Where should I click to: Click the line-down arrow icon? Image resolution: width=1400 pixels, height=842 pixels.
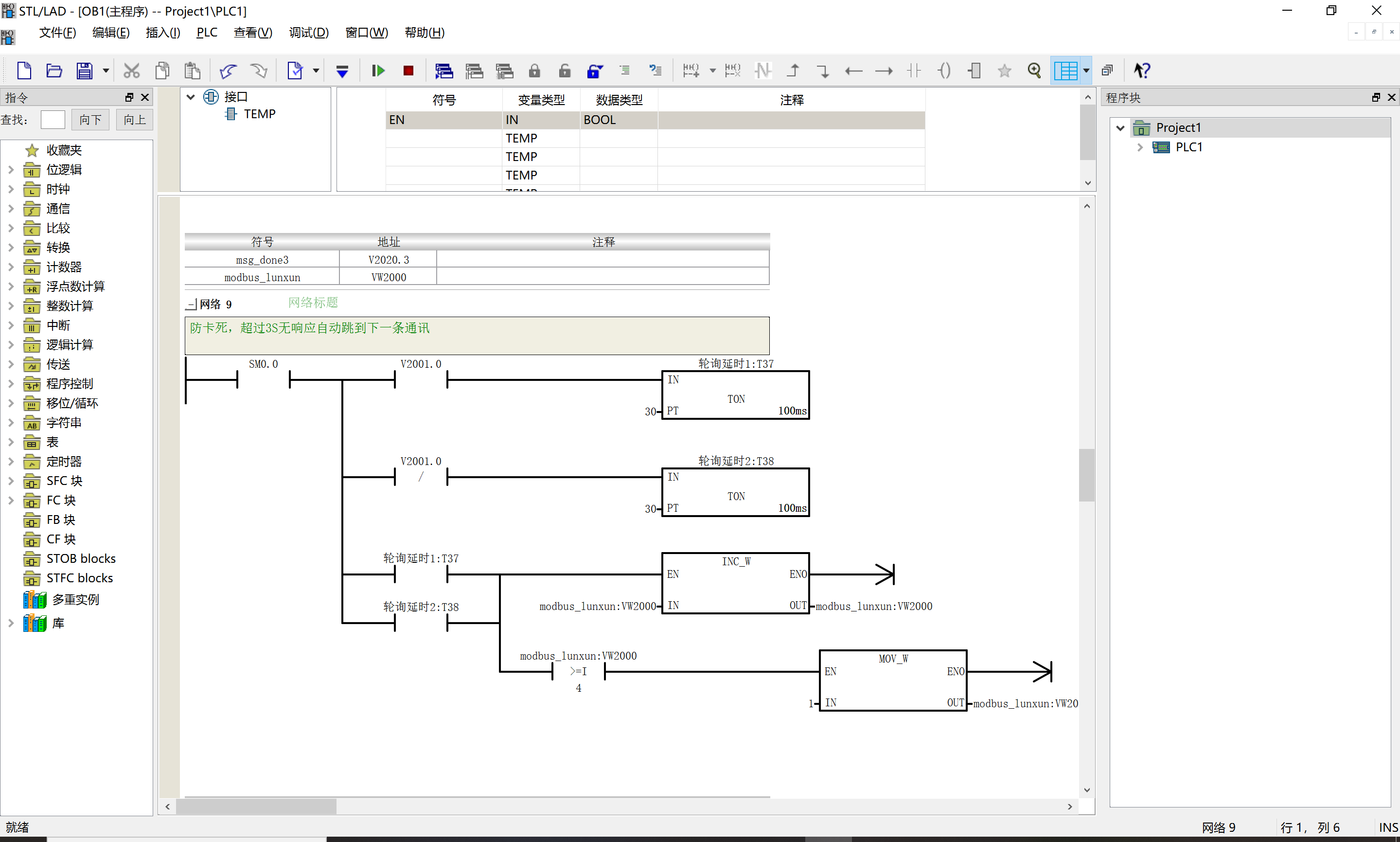click(823, 71)
